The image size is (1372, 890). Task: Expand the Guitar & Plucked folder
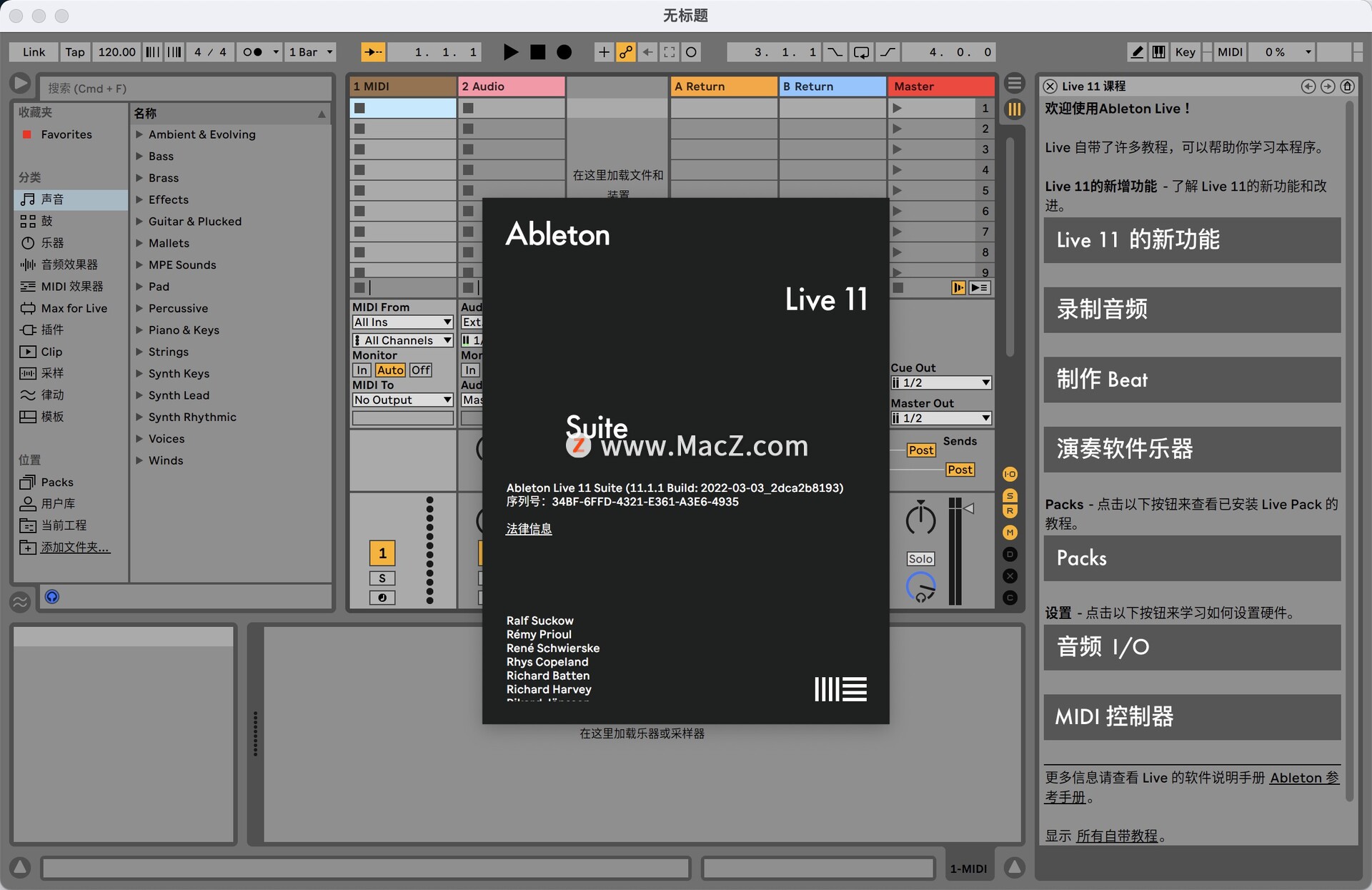139,222
